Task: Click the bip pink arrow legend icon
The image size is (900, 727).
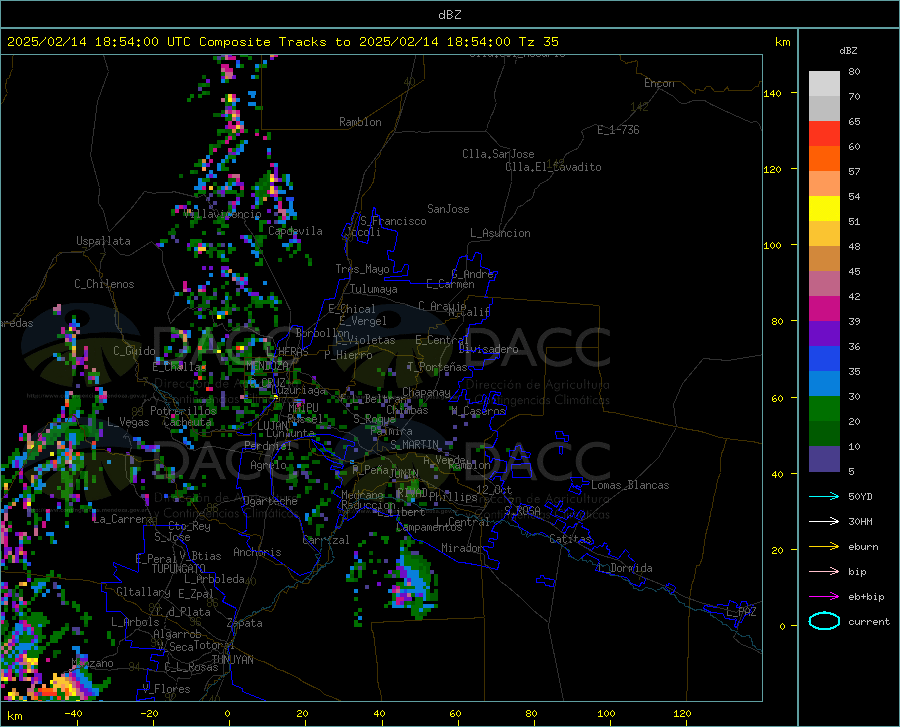Action: [824, 572]
